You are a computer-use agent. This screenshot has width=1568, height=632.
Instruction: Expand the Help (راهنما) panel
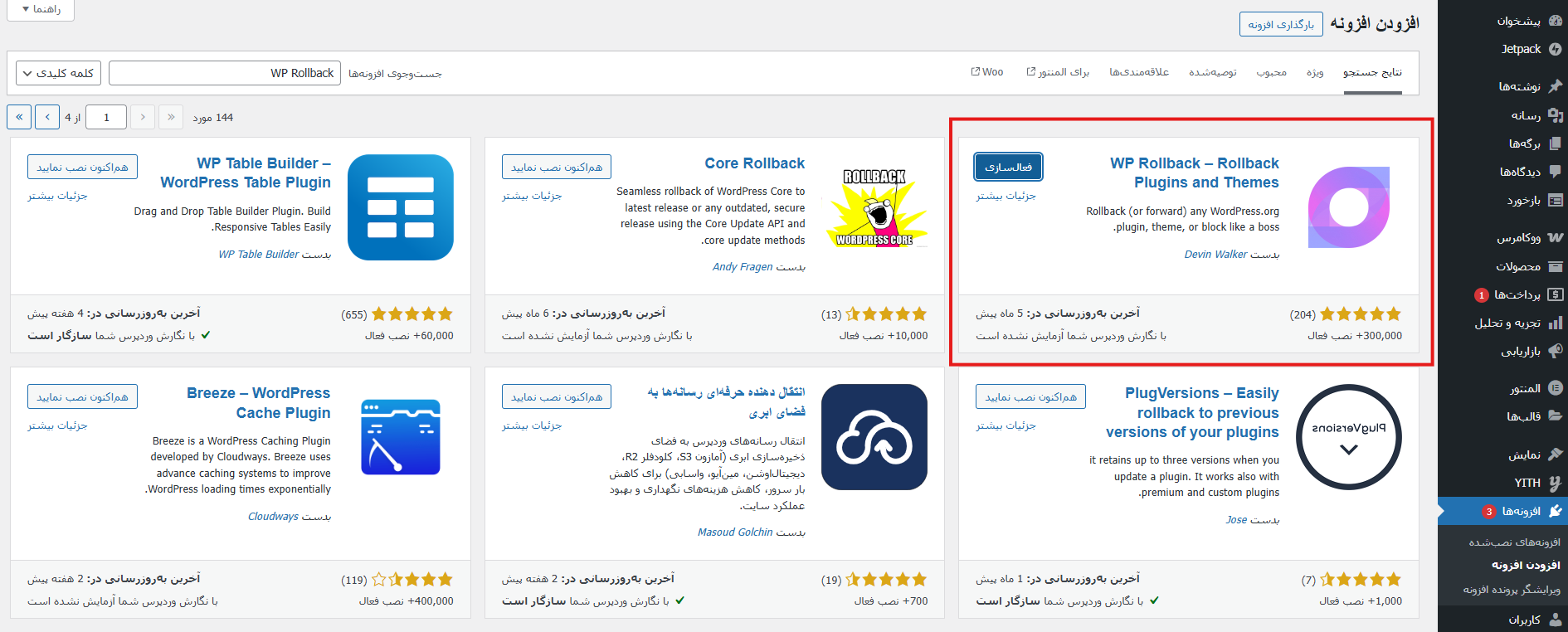coord(41,9)
